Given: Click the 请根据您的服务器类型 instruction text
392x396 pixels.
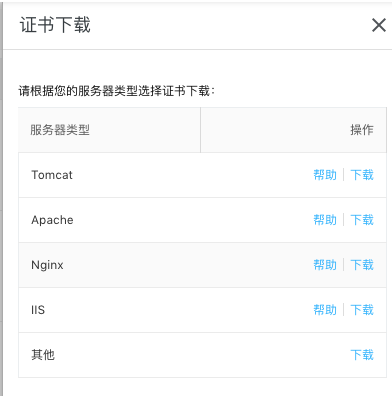Looking at the screenshot, I should coord(117,91).
